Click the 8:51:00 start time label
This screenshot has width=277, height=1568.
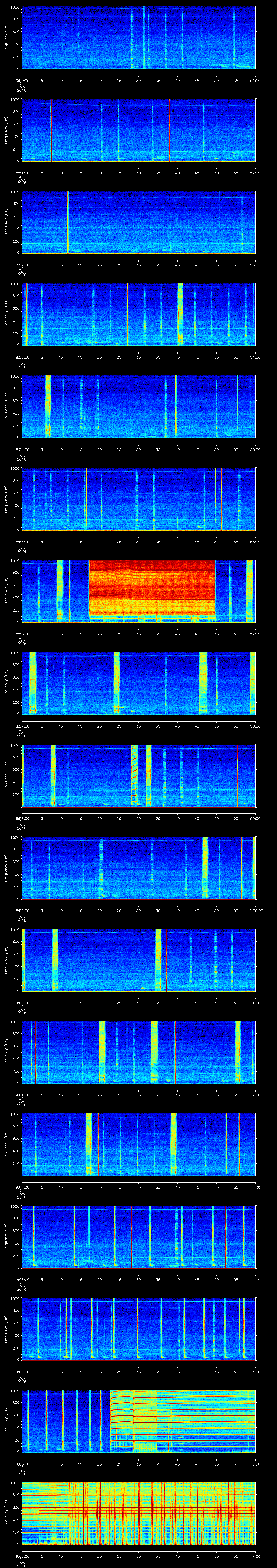click(22, 173)
